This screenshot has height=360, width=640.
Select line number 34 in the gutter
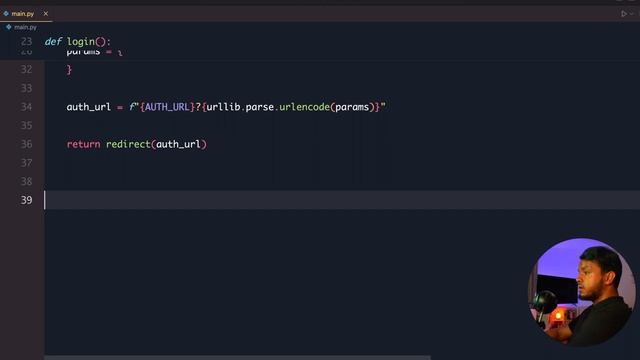point(26,107)
